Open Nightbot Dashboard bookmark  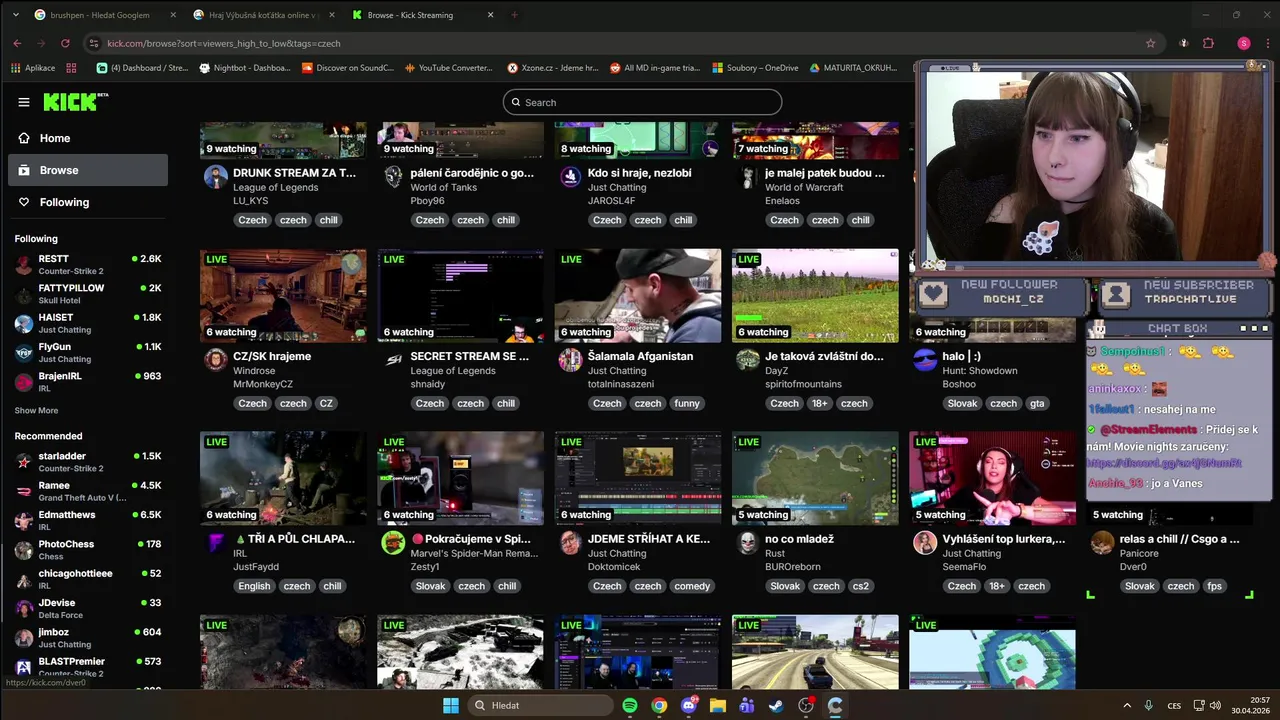tap(246, 68)
